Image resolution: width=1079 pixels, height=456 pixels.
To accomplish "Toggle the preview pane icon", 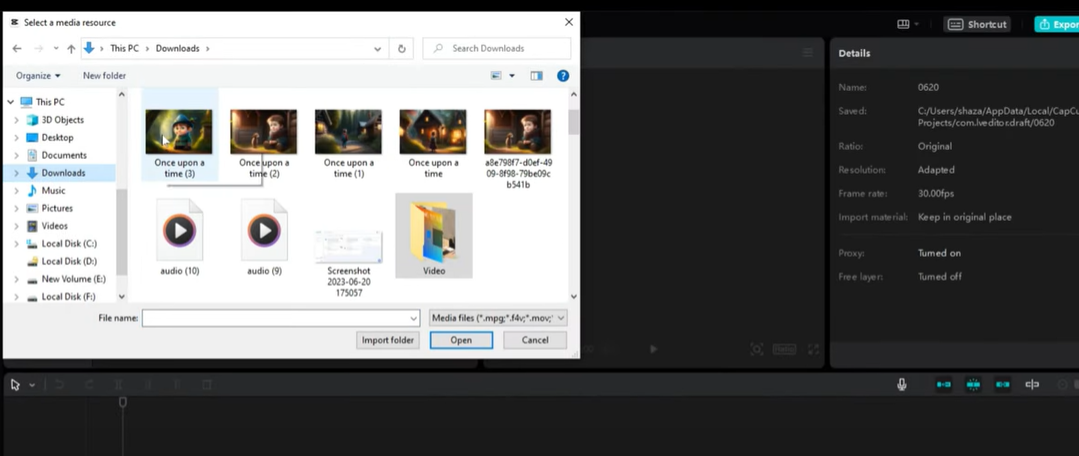I will pyautogui.click(x=536, y=76).
